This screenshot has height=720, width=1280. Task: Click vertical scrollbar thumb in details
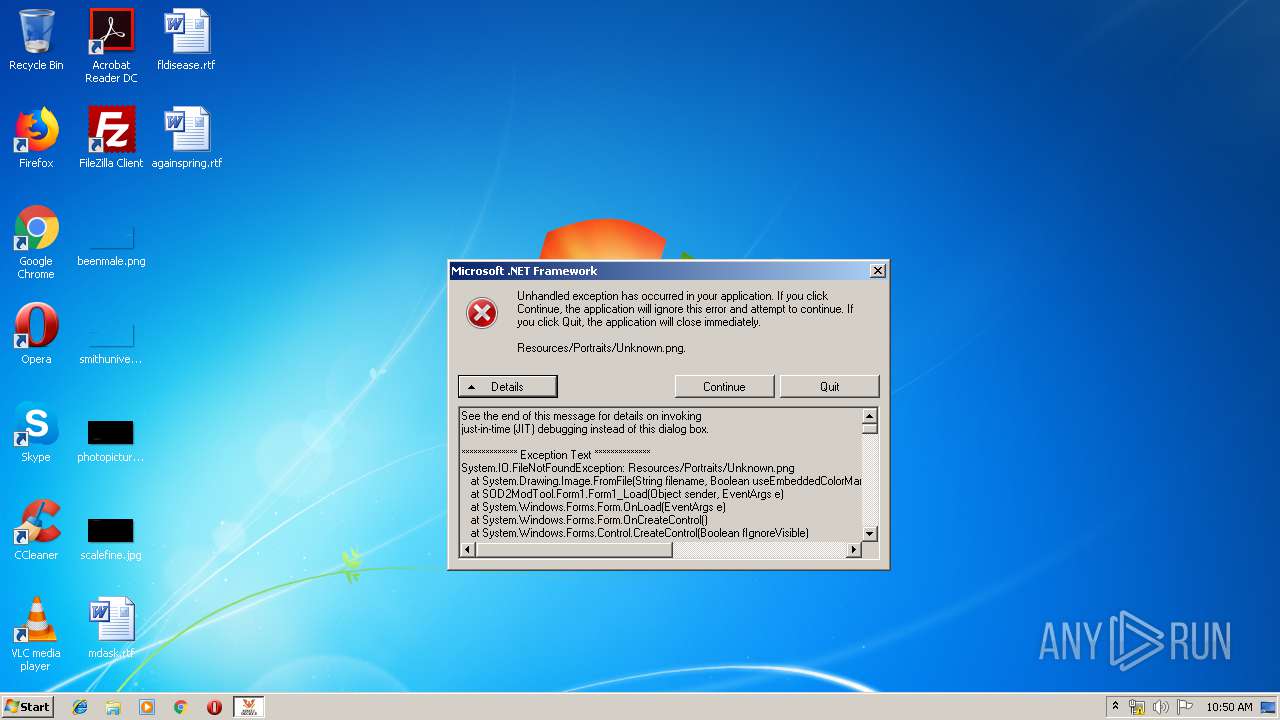[869, 428]
